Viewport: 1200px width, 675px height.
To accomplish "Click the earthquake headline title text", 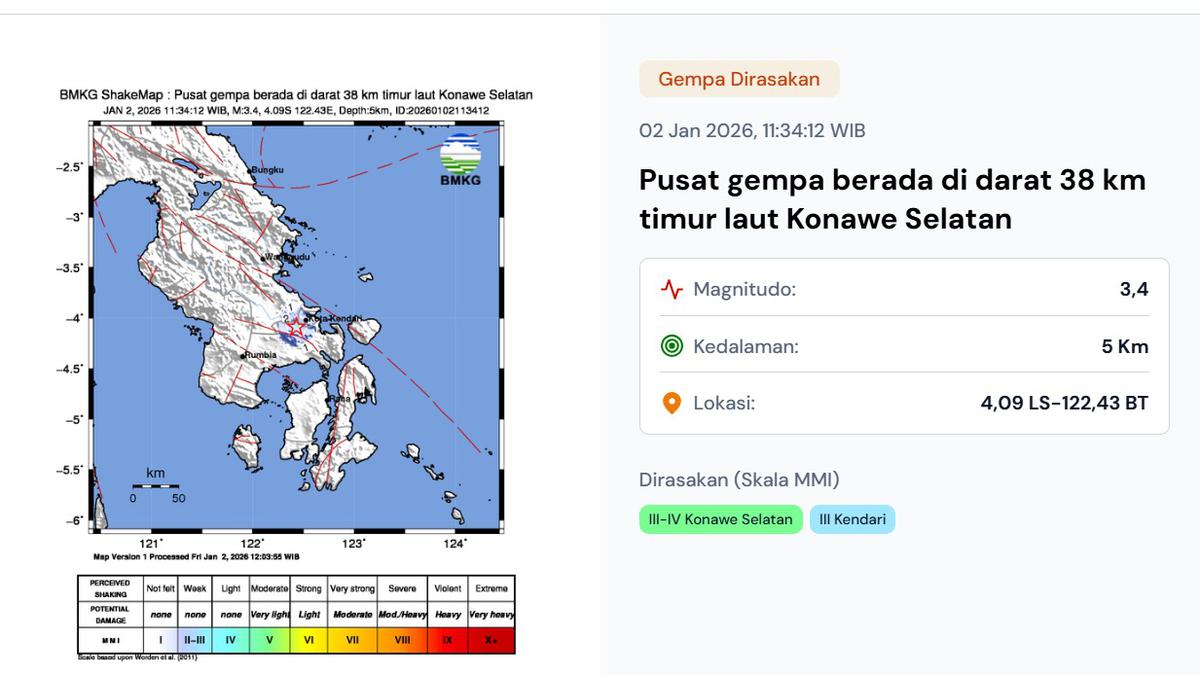I will (x=892, y=199).
